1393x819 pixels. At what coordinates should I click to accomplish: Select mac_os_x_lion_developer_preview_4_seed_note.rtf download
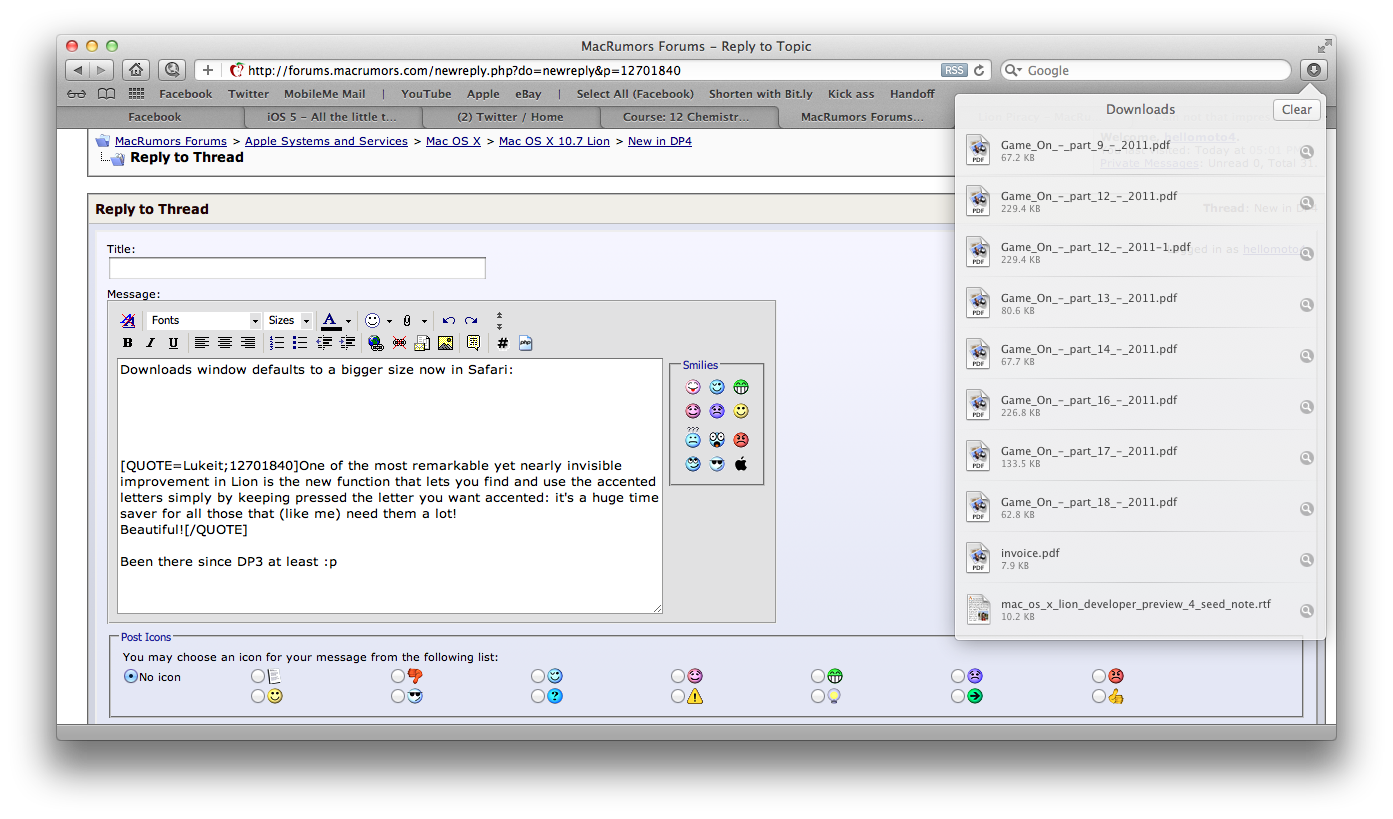[1141, 610]
